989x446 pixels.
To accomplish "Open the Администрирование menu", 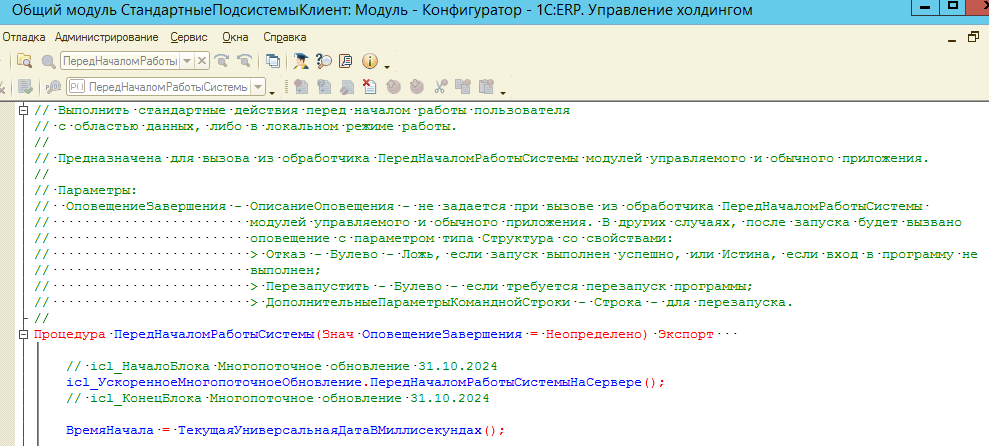I will (107, 37).
